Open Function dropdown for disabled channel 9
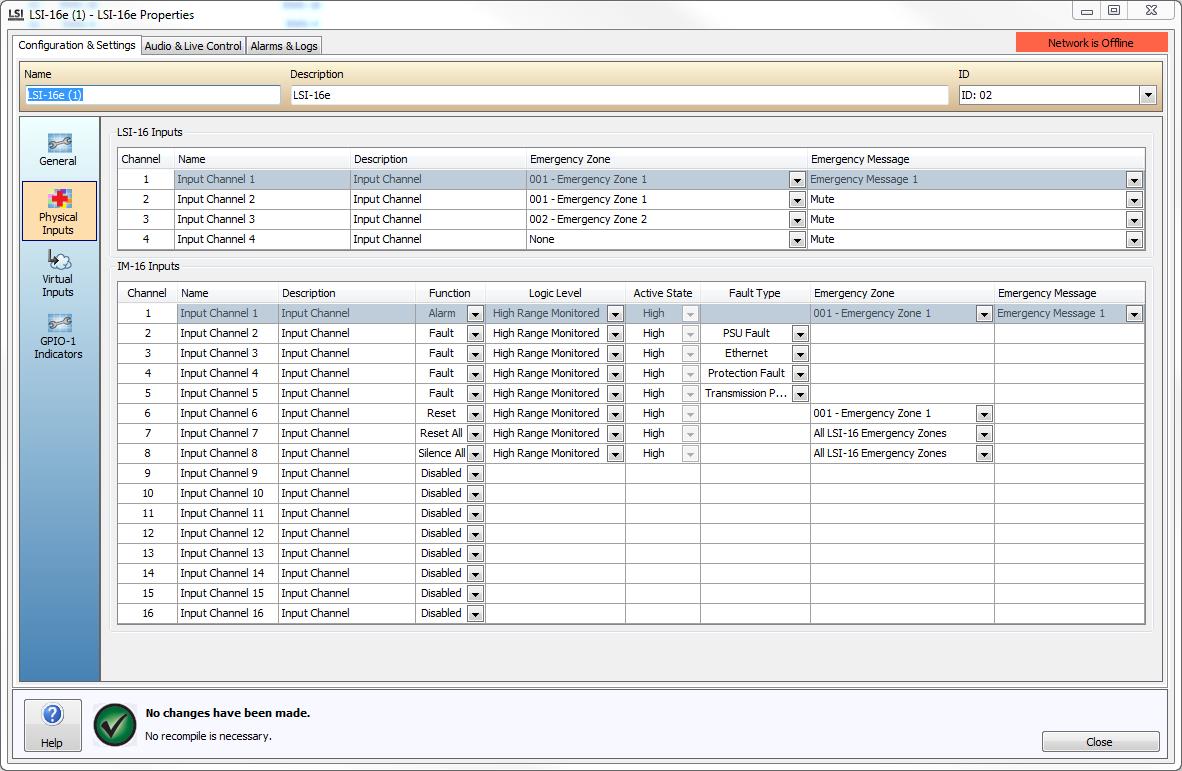Viewport: 1182px width, 771px height. pyautogui.click(x=475, y=474)
